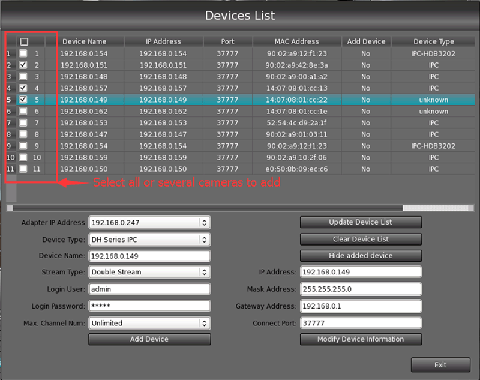Check the box for row 9 device

point(23,146)
